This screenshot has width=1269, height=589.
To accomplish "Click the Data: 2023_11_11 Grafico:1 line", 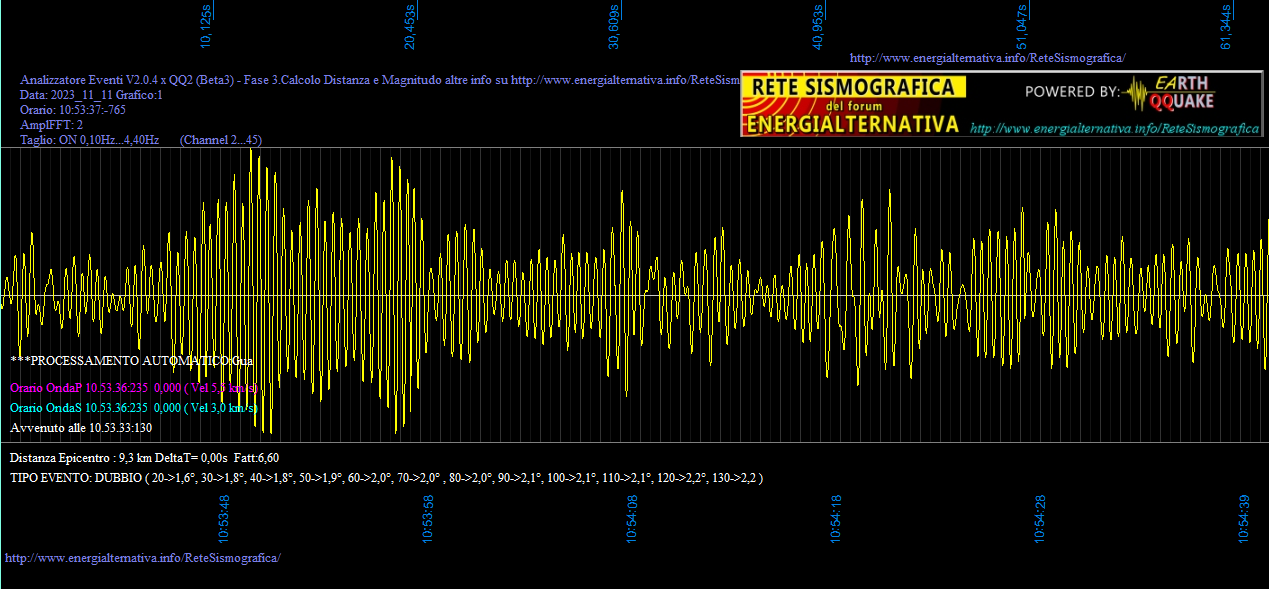I will click(x=91, y=95).
